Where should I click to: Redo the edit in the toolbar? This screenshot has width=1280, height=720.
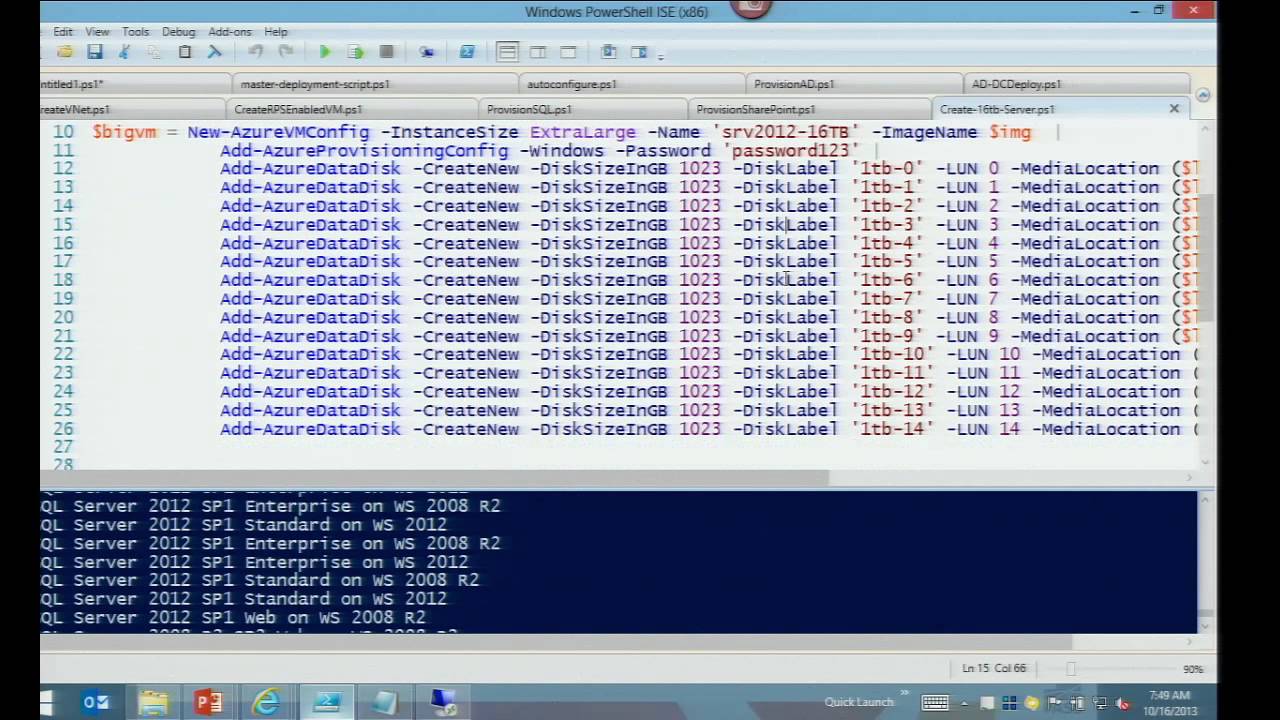[286, 52]
